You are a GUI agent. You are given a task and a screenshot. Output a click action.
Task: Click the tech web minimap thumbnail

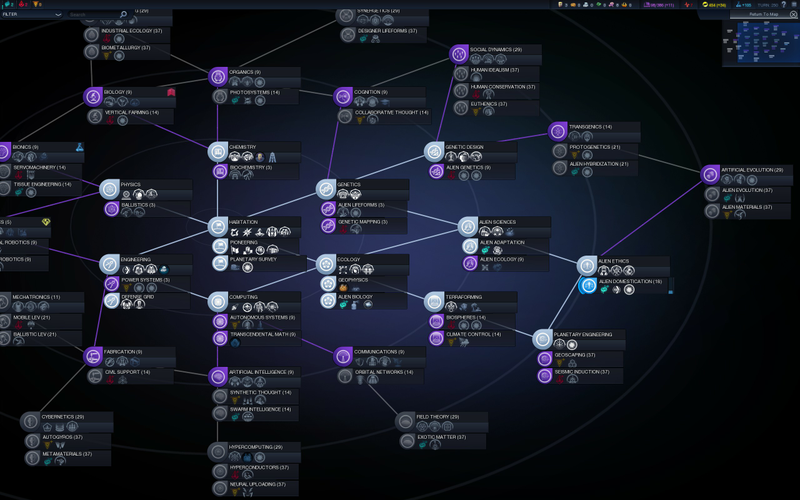coord(755,44)
